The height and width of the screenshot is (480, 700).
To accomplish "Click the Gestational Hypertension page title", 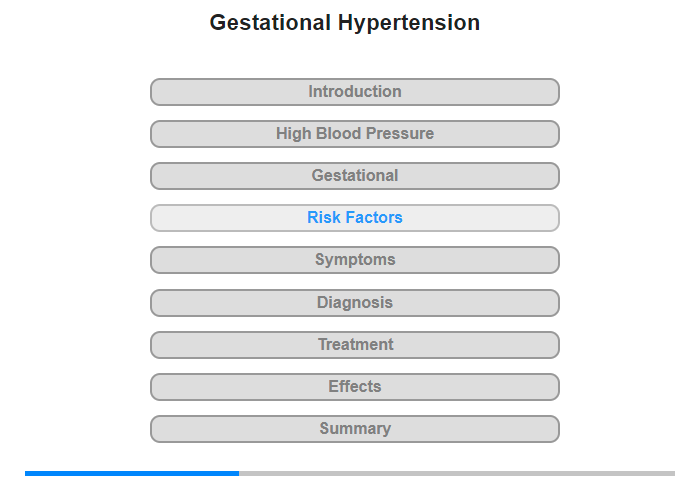I will tap(345, 23).
